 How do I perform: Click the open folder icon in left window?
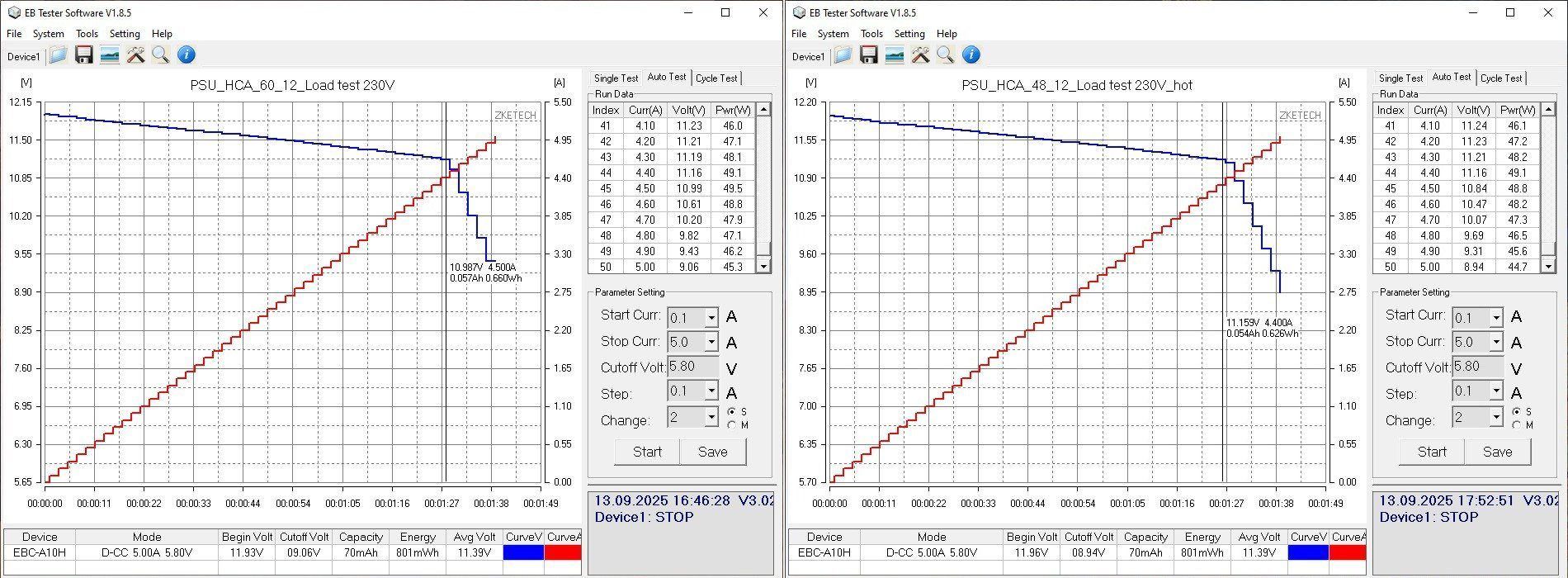click(58, 55)
